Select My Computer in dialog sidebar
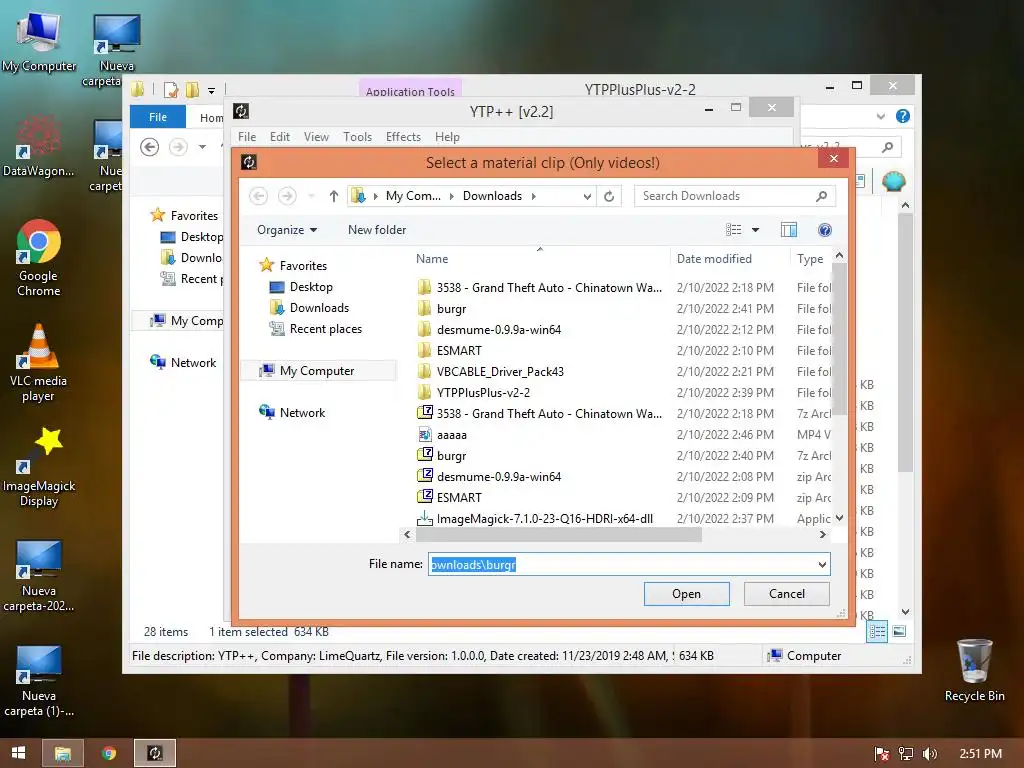This screenshot has height=768, width=1024. tap(317, 370)
